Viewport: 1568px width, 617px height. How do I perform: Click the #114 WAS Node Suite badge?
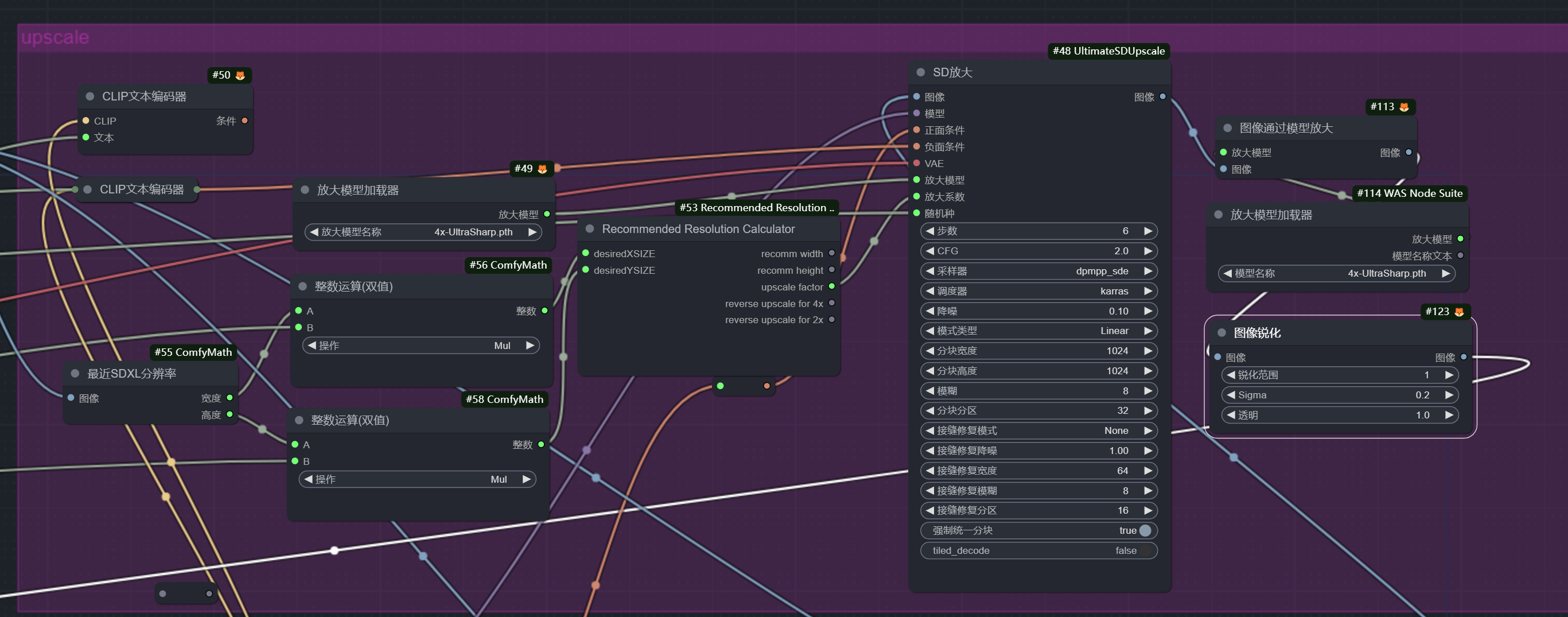click(x=1409, y=193)
